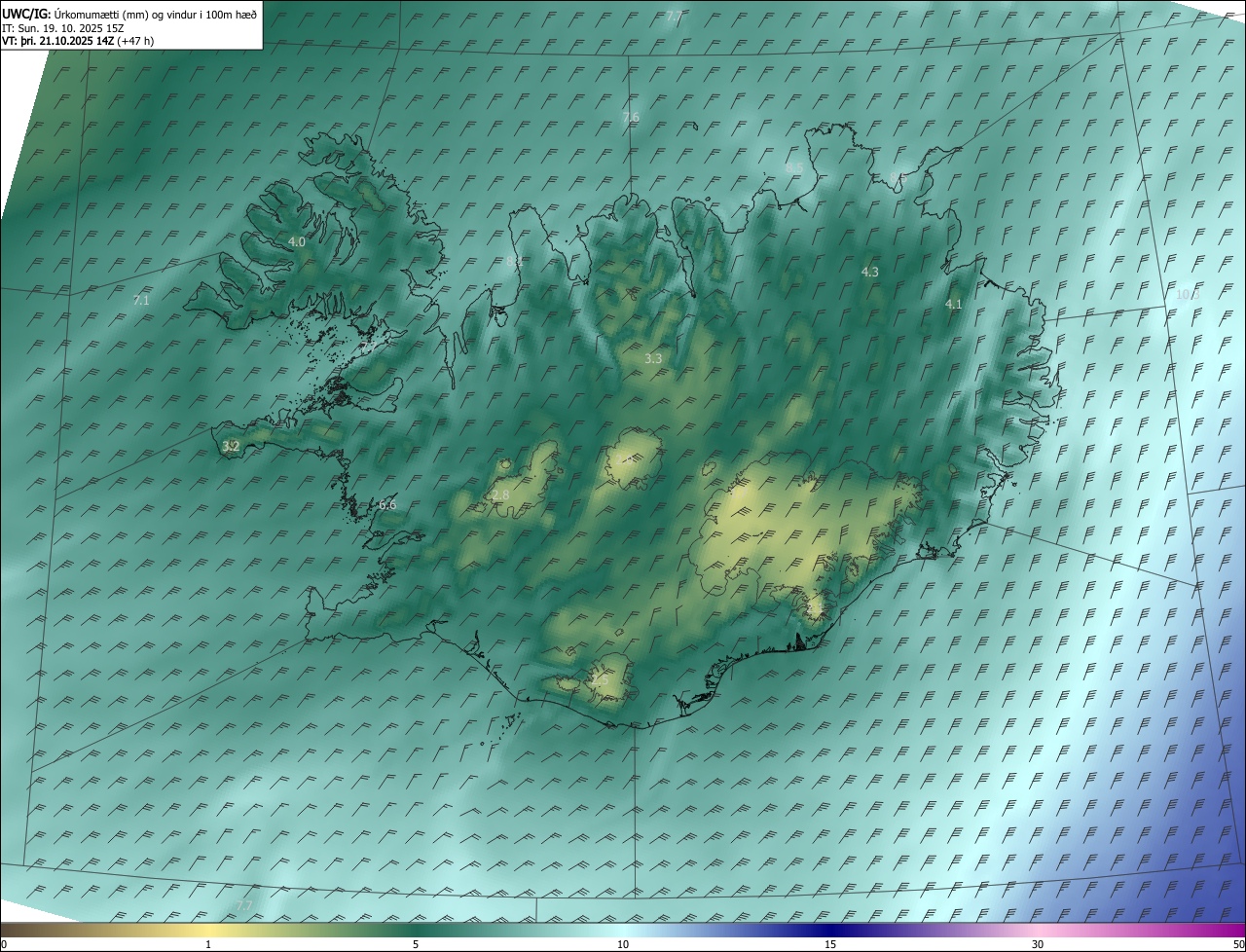This screenshot has height=952, width=1246.
Task: Click the color scale tick label '50'
Action: pos(1238,944)
